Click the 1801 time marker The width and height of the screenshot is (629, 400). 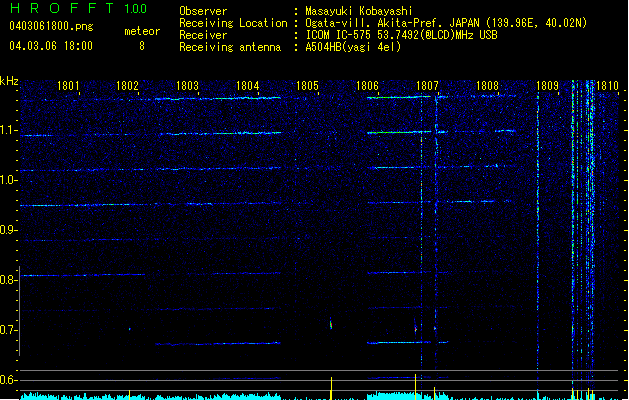[x=68, y=86]
